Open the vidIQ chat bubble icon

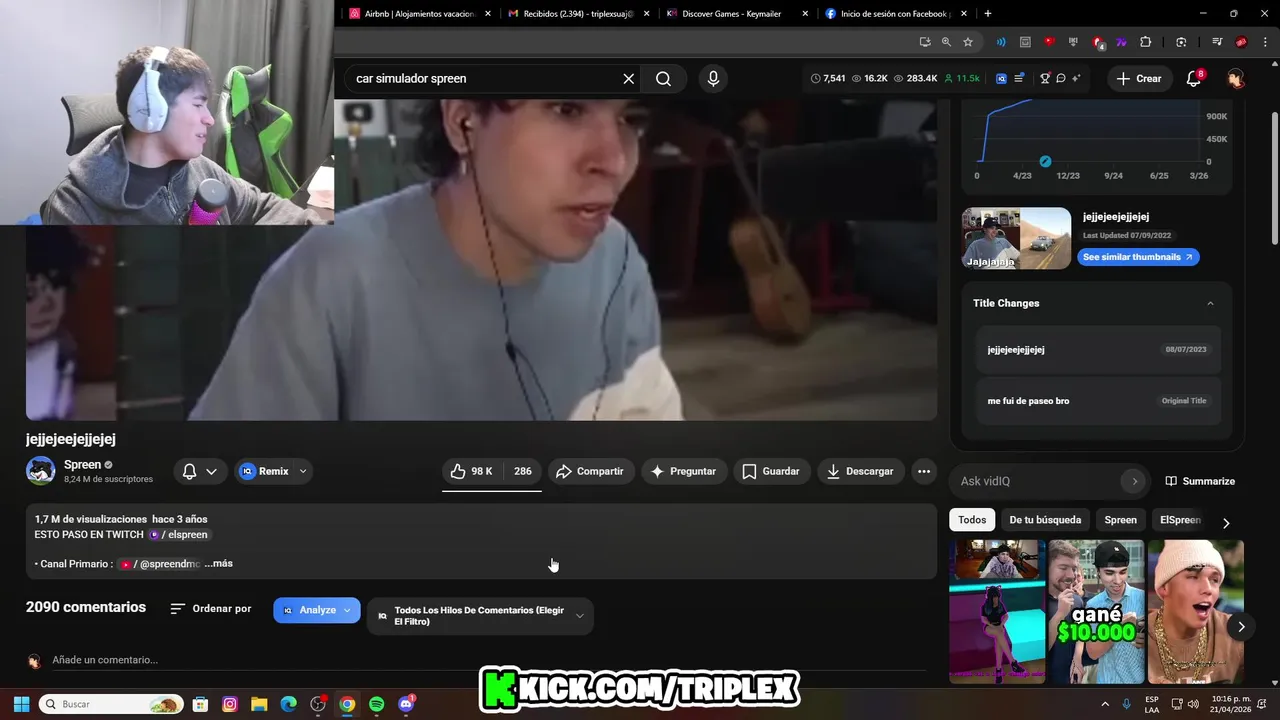(x=1061, y=78)
